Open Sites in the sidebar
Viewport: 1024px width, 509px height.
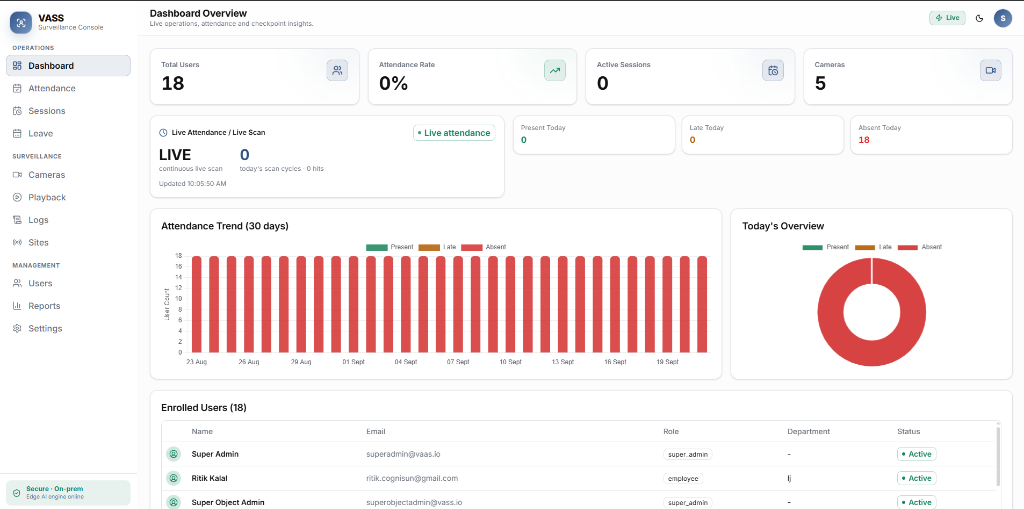point(68,242)
